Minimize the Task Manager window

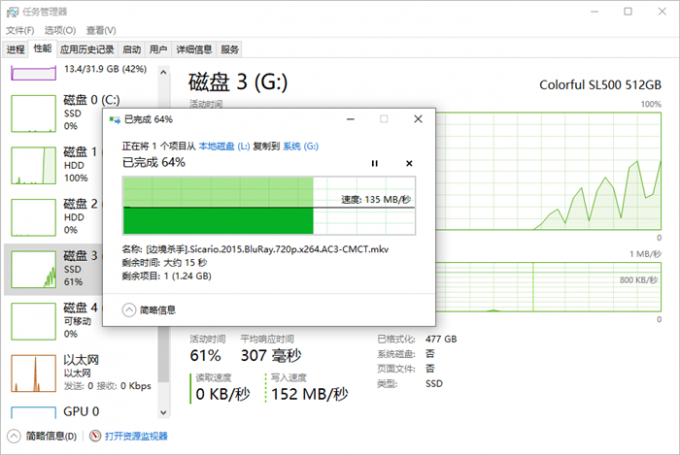(595, 12)
